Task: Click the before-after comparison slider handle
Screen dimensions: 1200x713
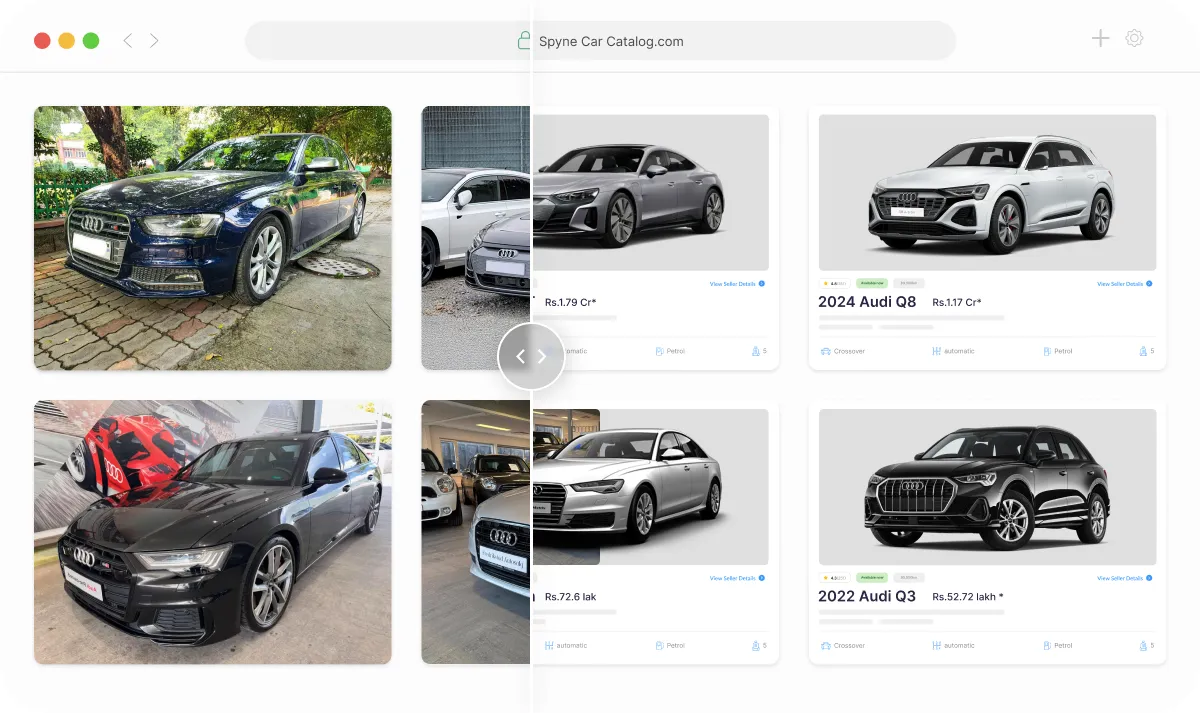Action: point(531,356)
